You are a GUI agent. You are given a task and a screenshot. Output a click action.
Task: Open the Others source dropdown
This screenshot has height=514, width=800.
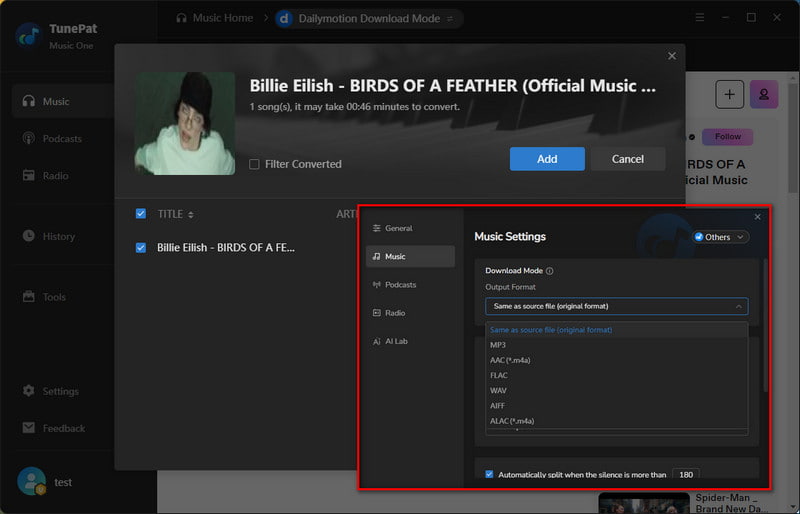pos(720,237)
